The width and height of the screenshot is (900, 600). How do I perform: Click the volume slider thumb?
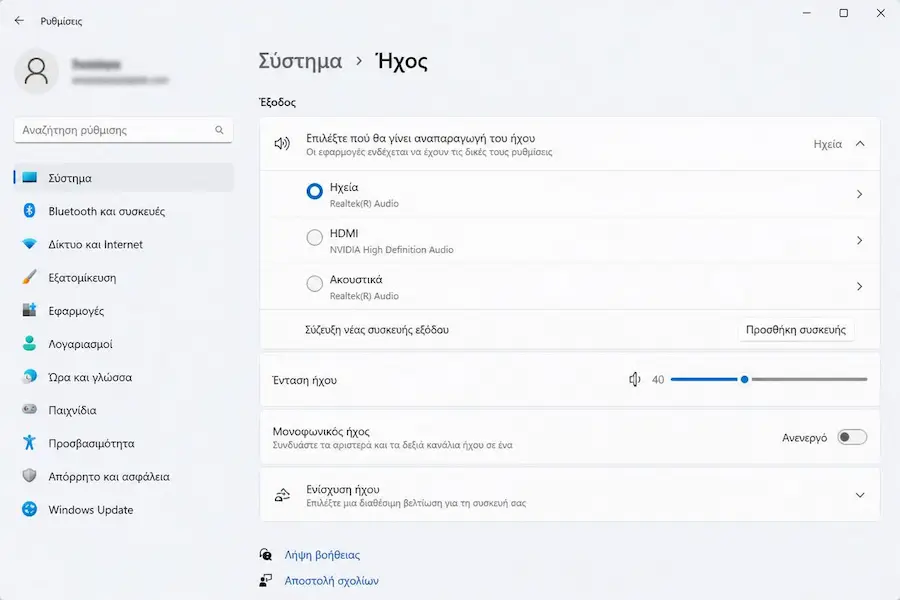point(744,380)
